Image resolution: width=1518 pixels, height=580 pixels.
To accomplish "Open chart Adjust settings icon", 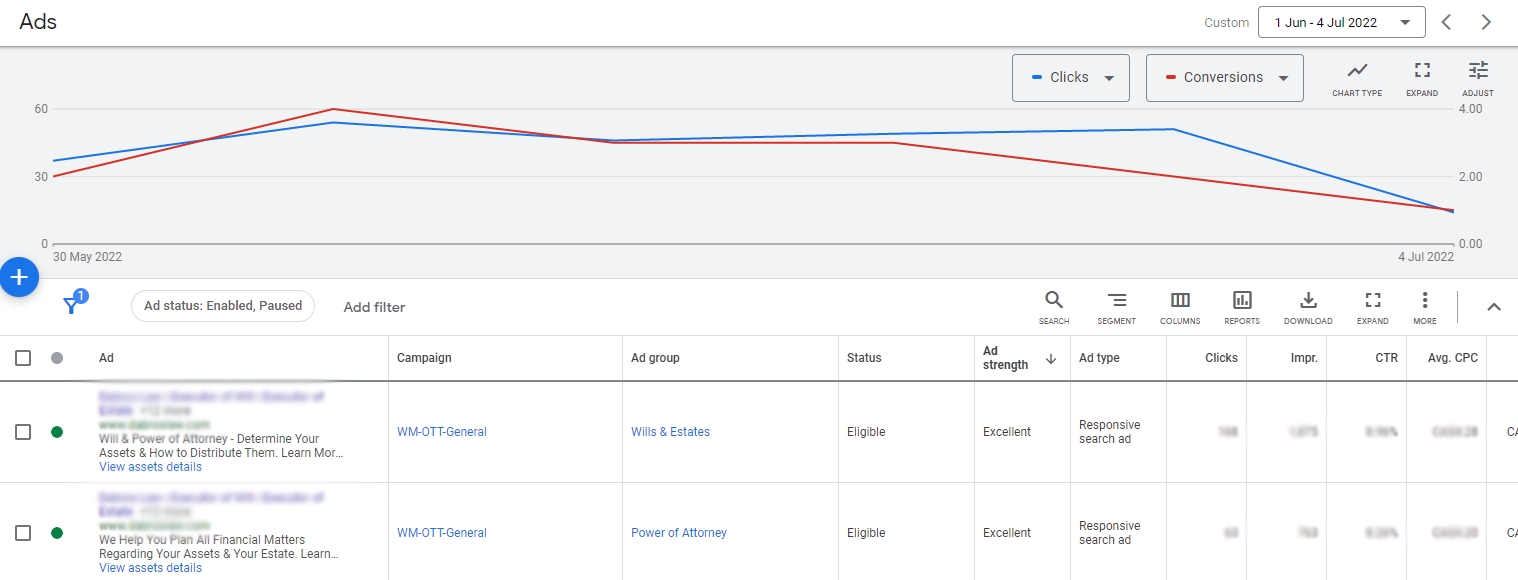I will tap(1478, 71).
